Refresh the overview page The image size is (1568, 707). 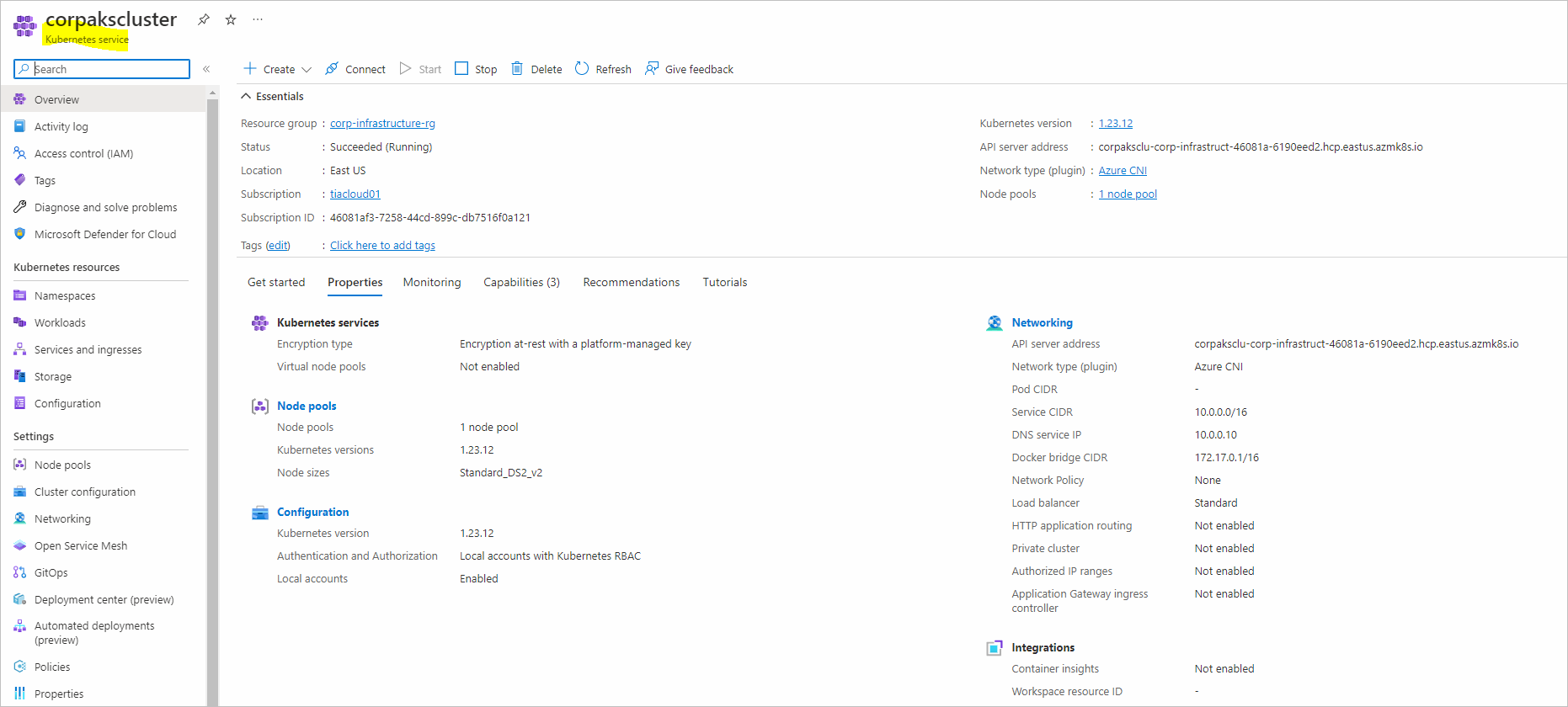tap(603, 69)
